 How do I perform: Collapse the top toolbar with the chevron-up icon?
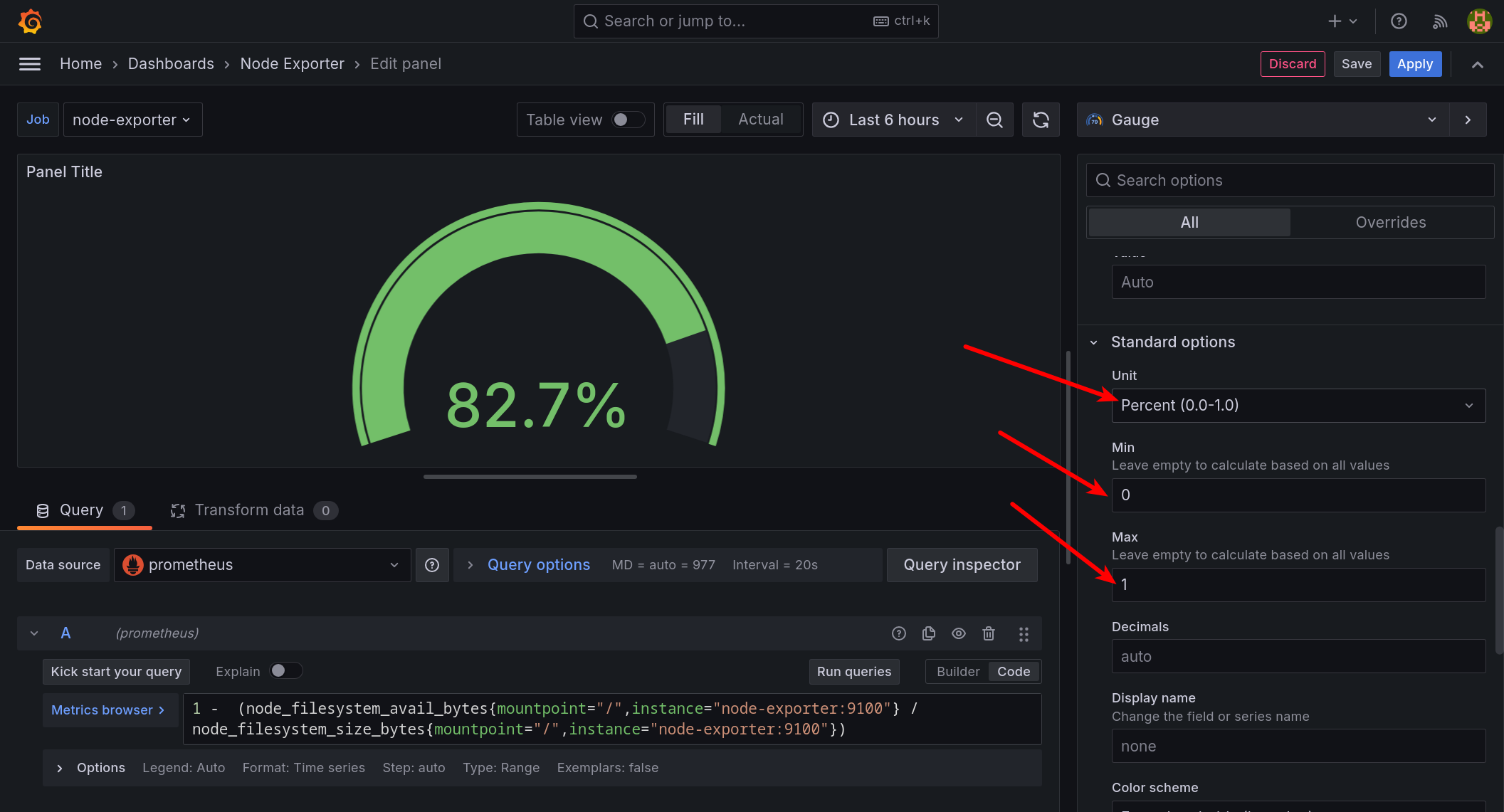click(x=1478, y=64)
